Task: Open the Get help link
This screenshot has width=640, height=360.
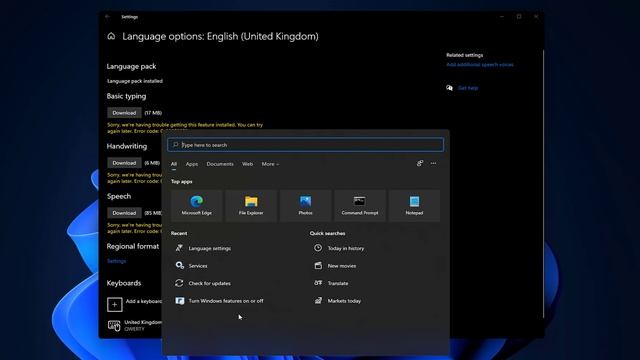Action: tap(468, 88)
